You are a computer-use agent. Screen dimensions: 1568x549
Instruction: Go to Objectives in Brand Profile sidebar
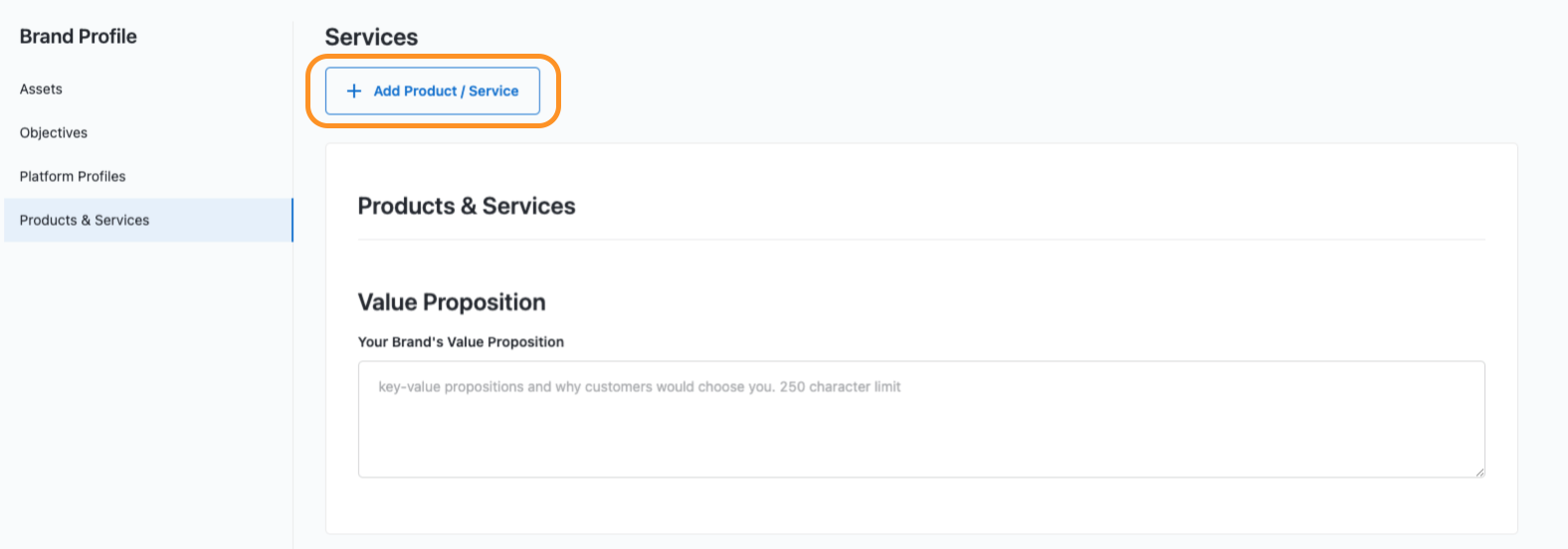coord(54,133)
